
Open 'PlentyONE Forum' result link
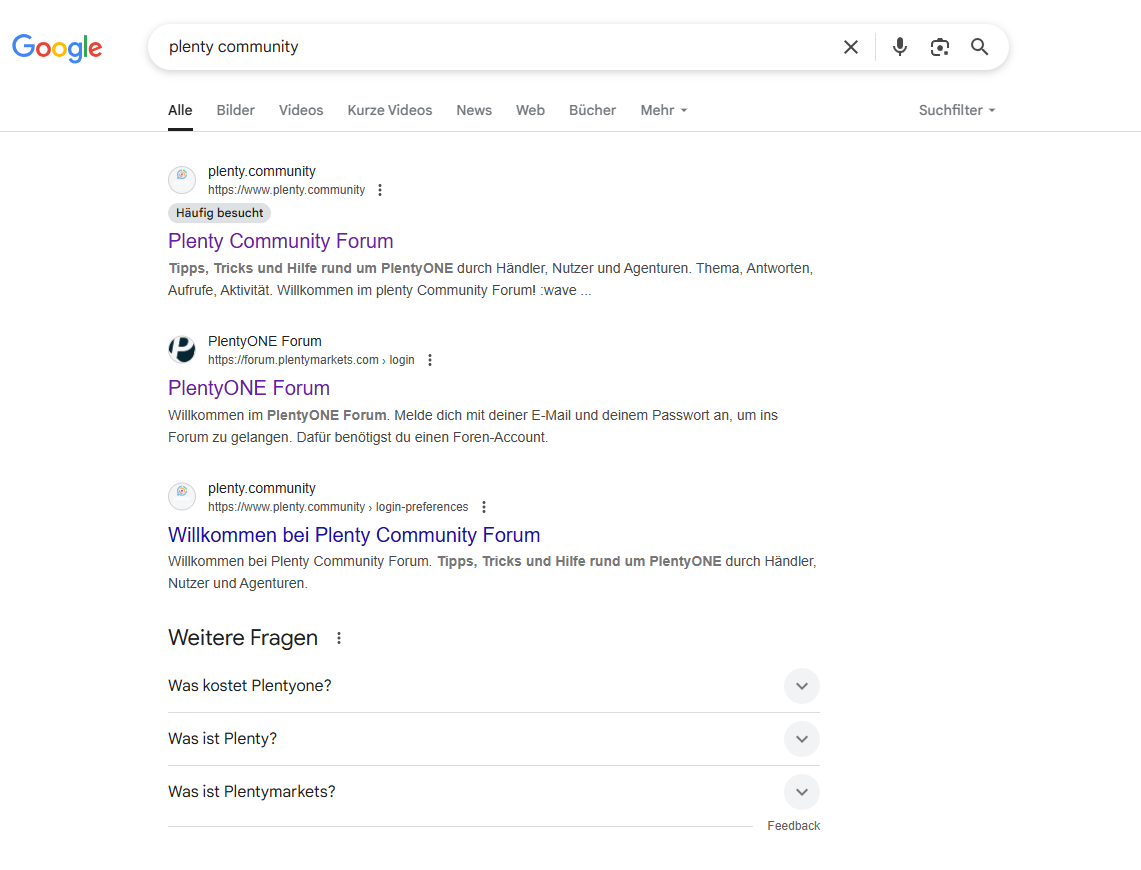(x=249, y=388)
